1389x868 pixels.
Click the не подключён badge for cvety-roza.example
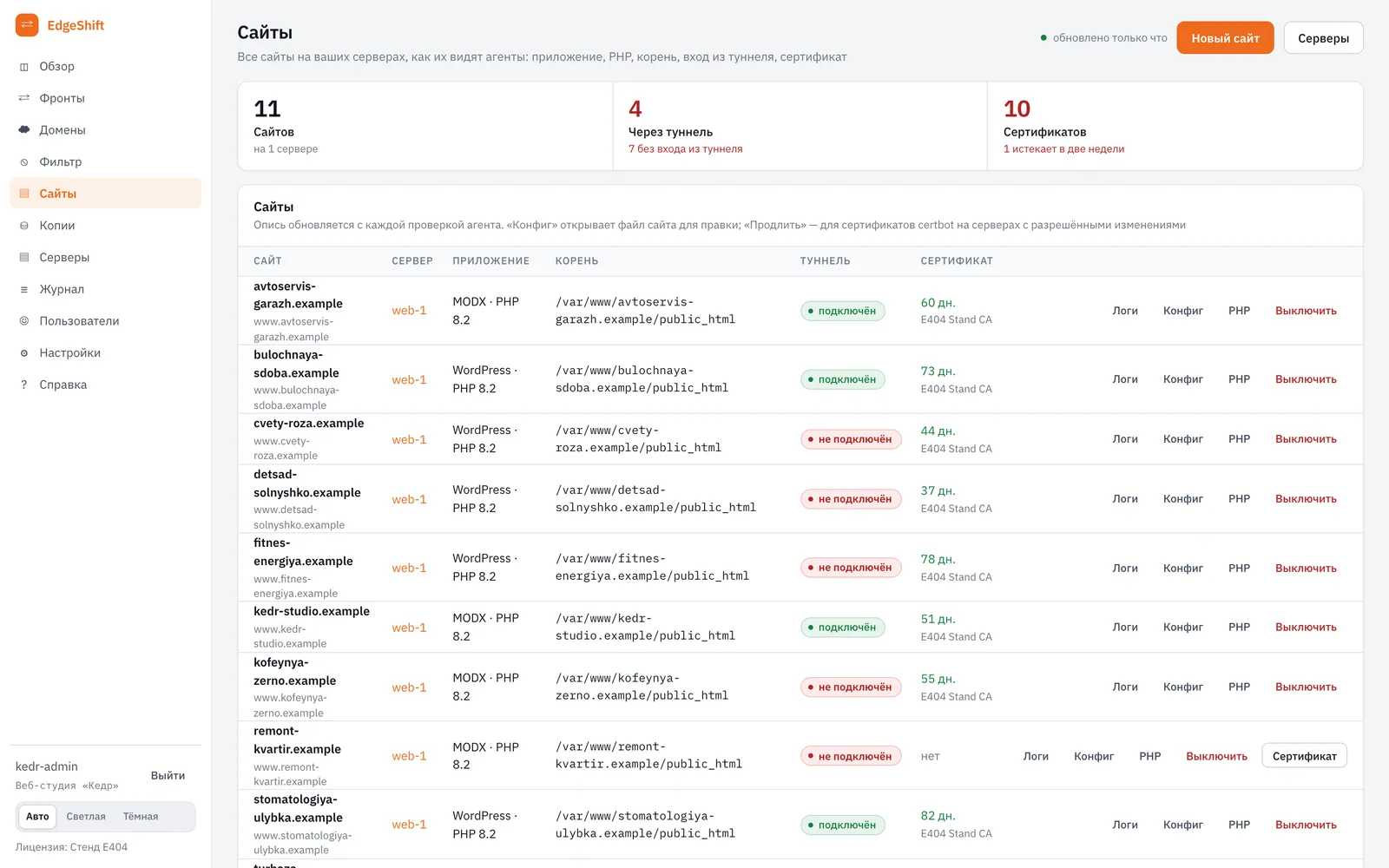coord(851,439)
